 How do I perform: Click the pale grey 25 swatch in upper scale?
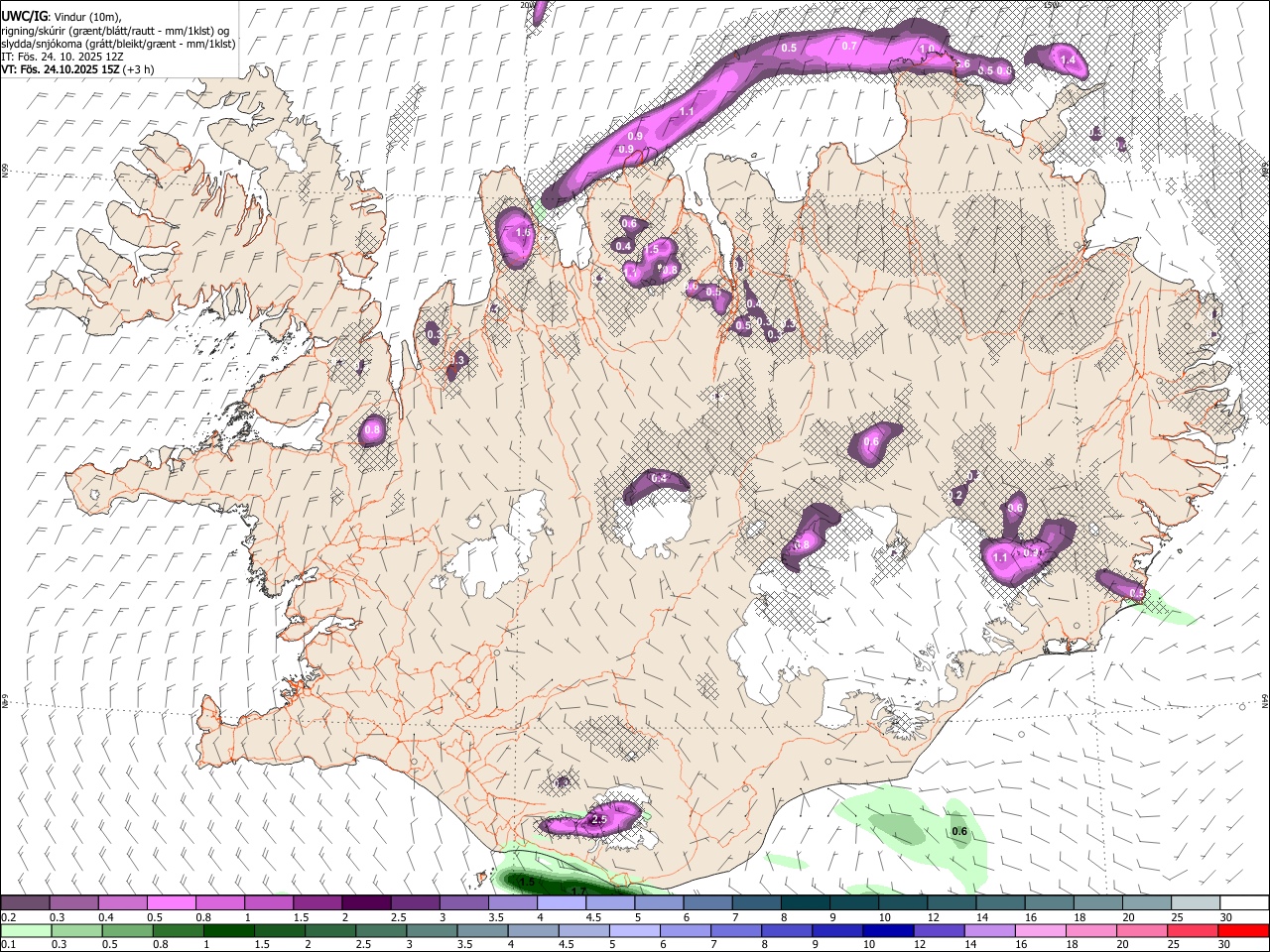coord(1196,903)
